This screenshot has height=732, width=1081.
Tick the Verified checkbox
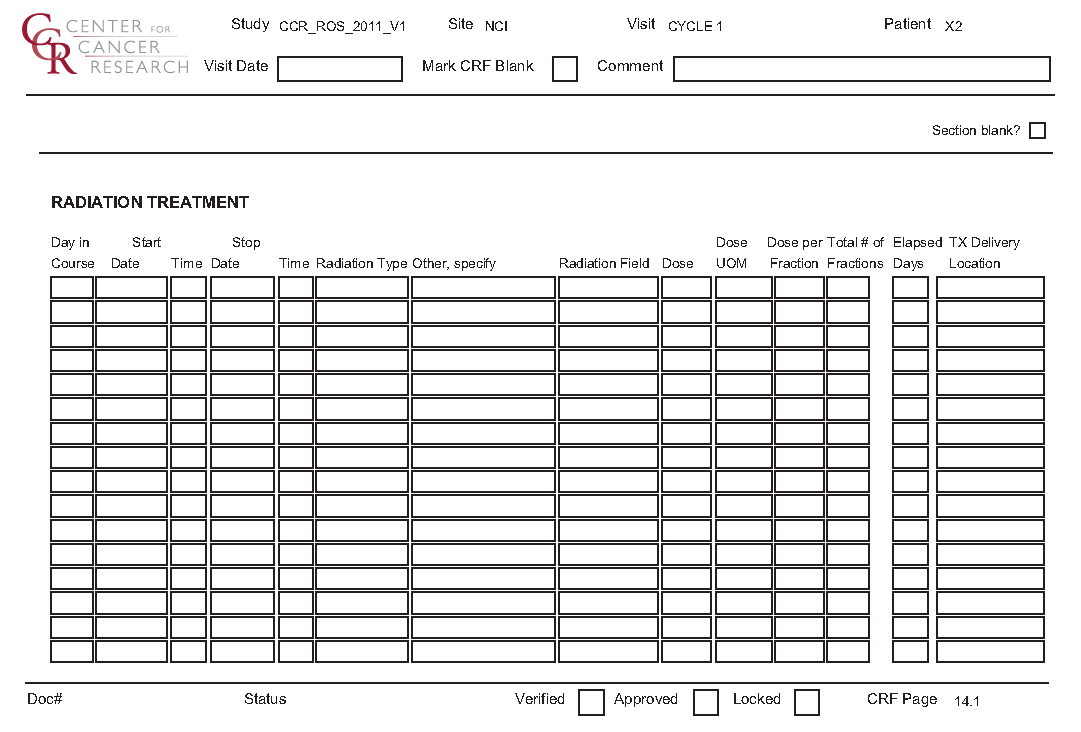pyautogui.click(x=591, y=702)
